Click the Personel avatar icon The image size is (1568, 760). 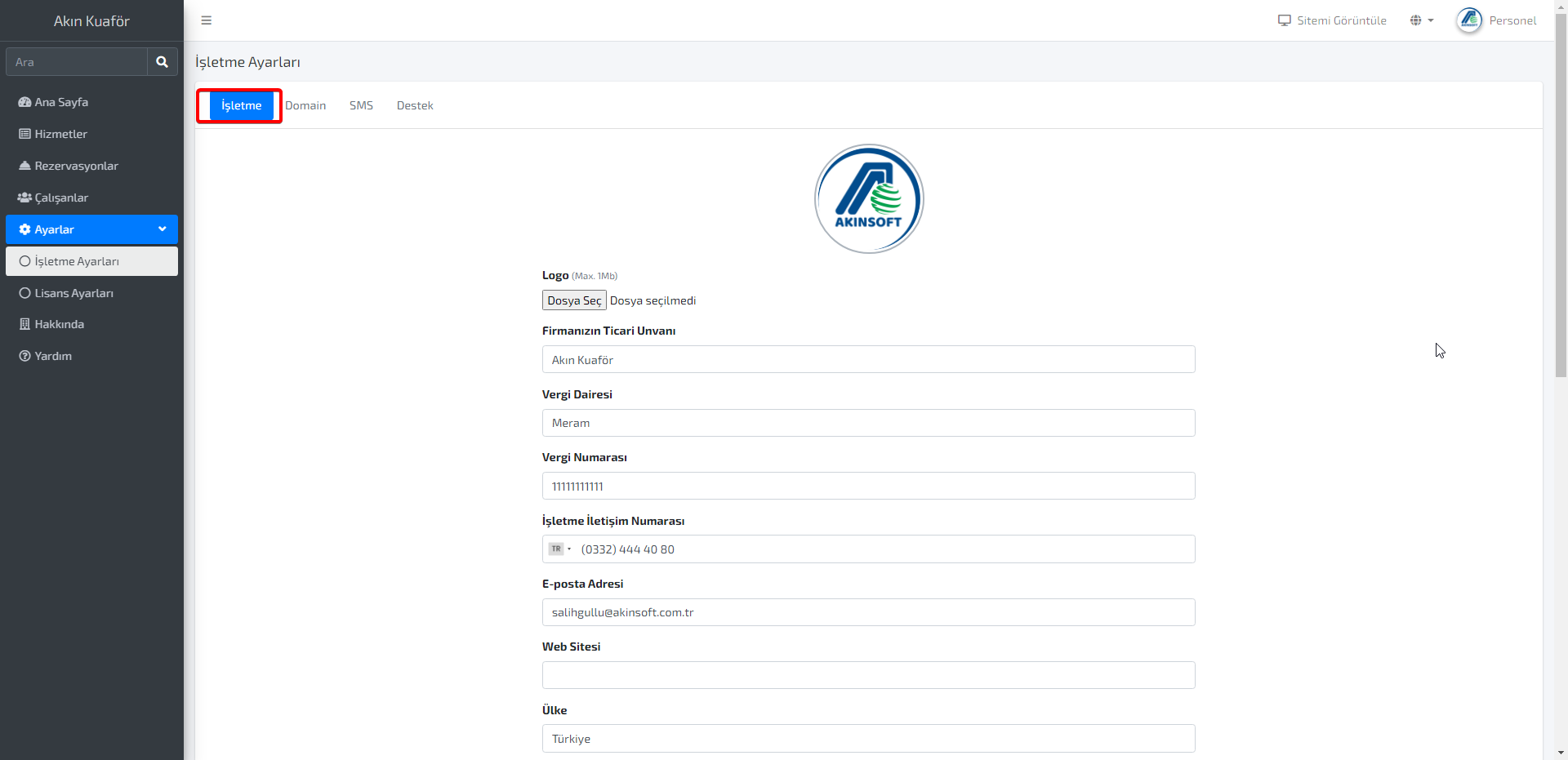coord(1469,20)
